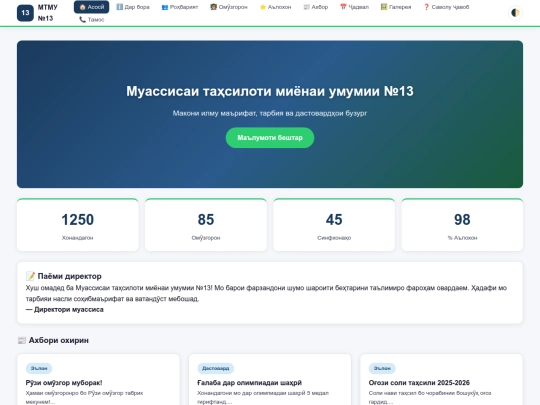Screen dimensions: 540x405
Task: Click the МТМУ №13 site name
Action: 48,13
